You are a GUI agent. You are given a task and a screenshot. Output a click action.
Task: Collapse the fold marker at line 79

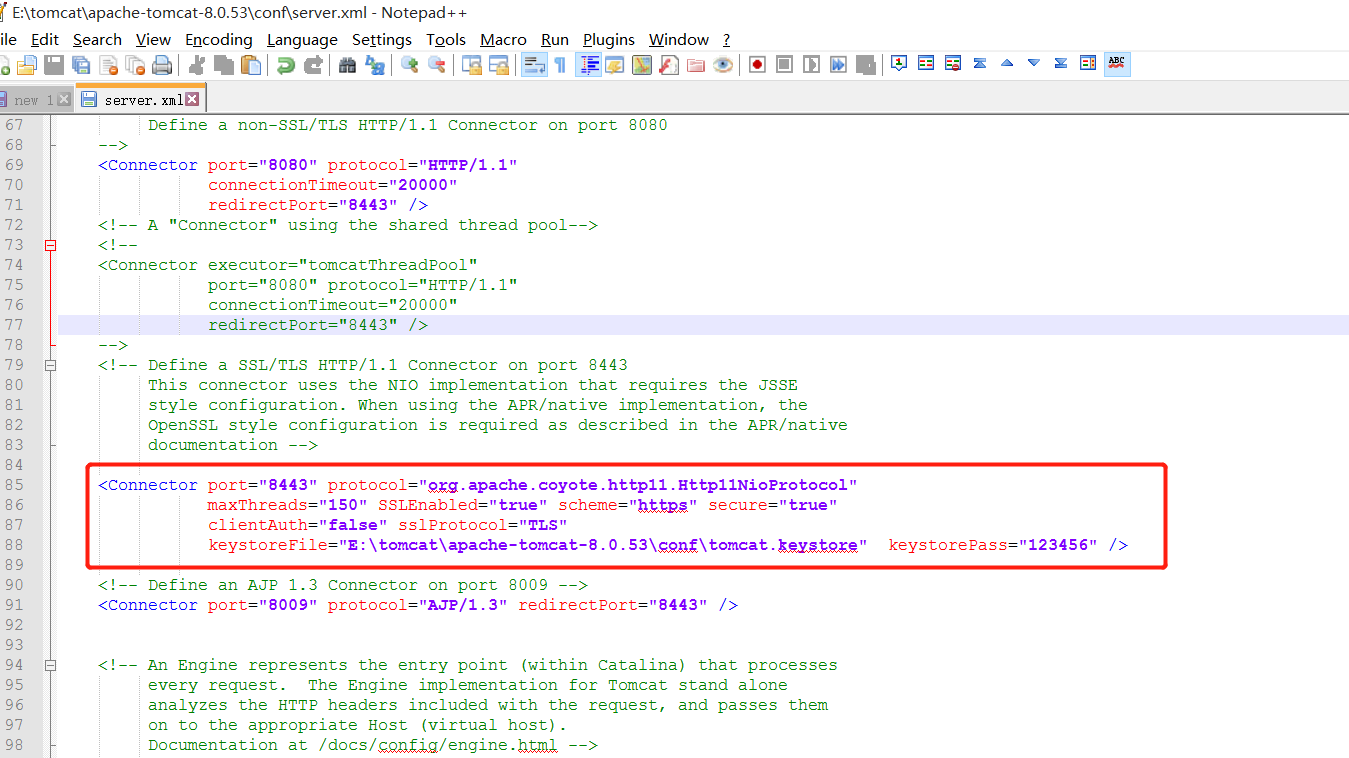pos(51,365)
